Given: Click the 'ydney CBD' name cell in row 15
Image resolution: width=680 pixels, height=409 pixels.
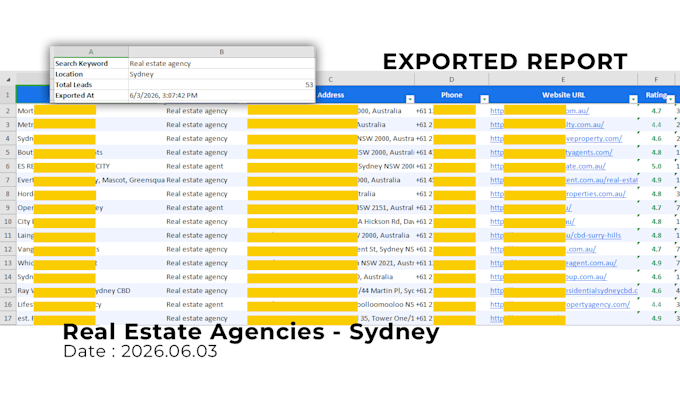Looking at the screenshot, I should [113, 291].
